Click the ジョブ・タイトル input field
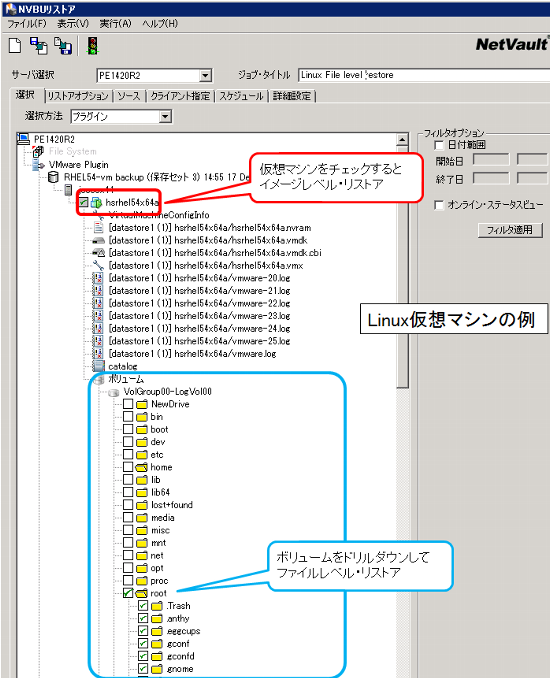 [424, 75]
